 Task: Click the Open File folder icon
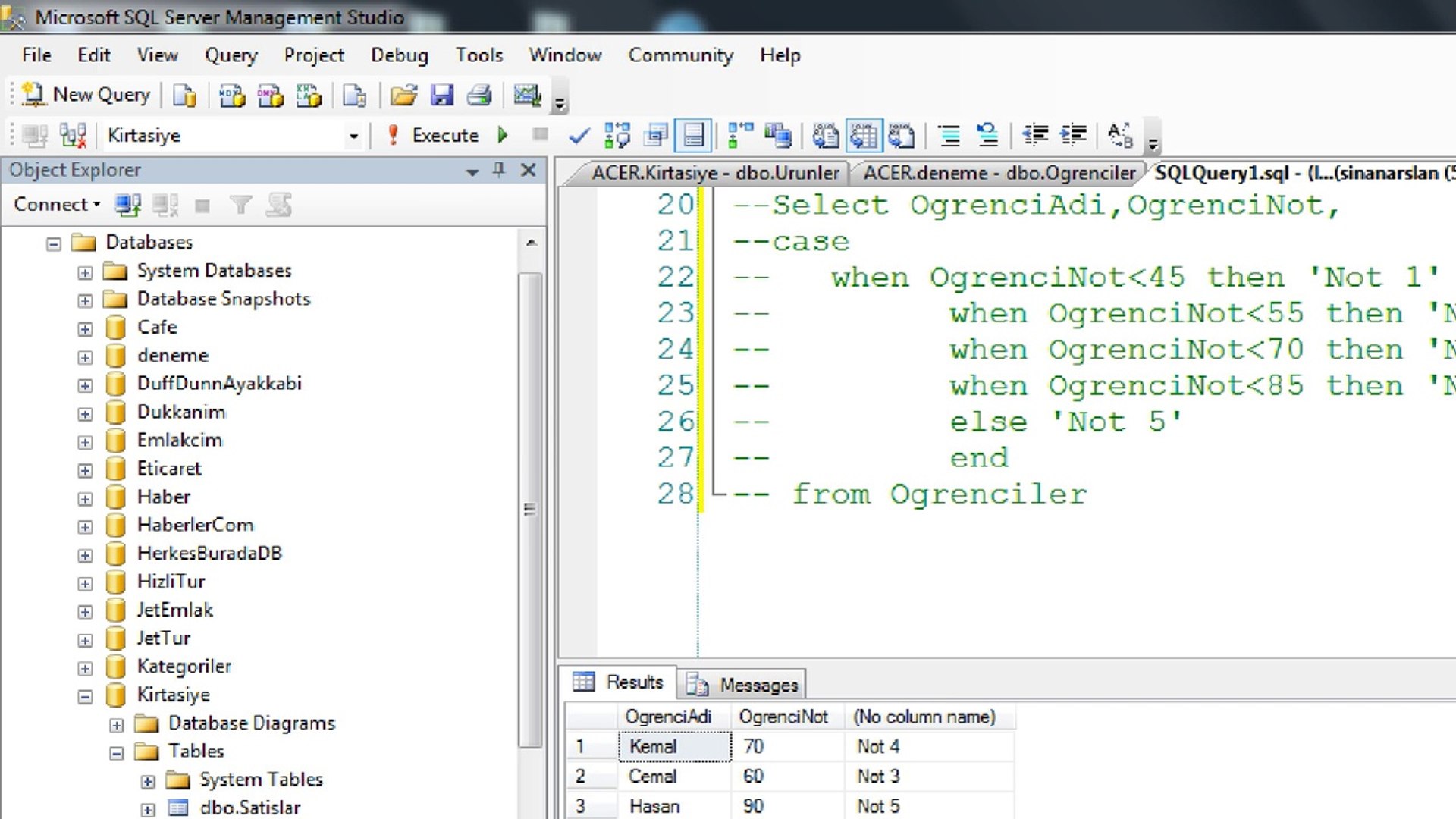[x=403, y=95]
